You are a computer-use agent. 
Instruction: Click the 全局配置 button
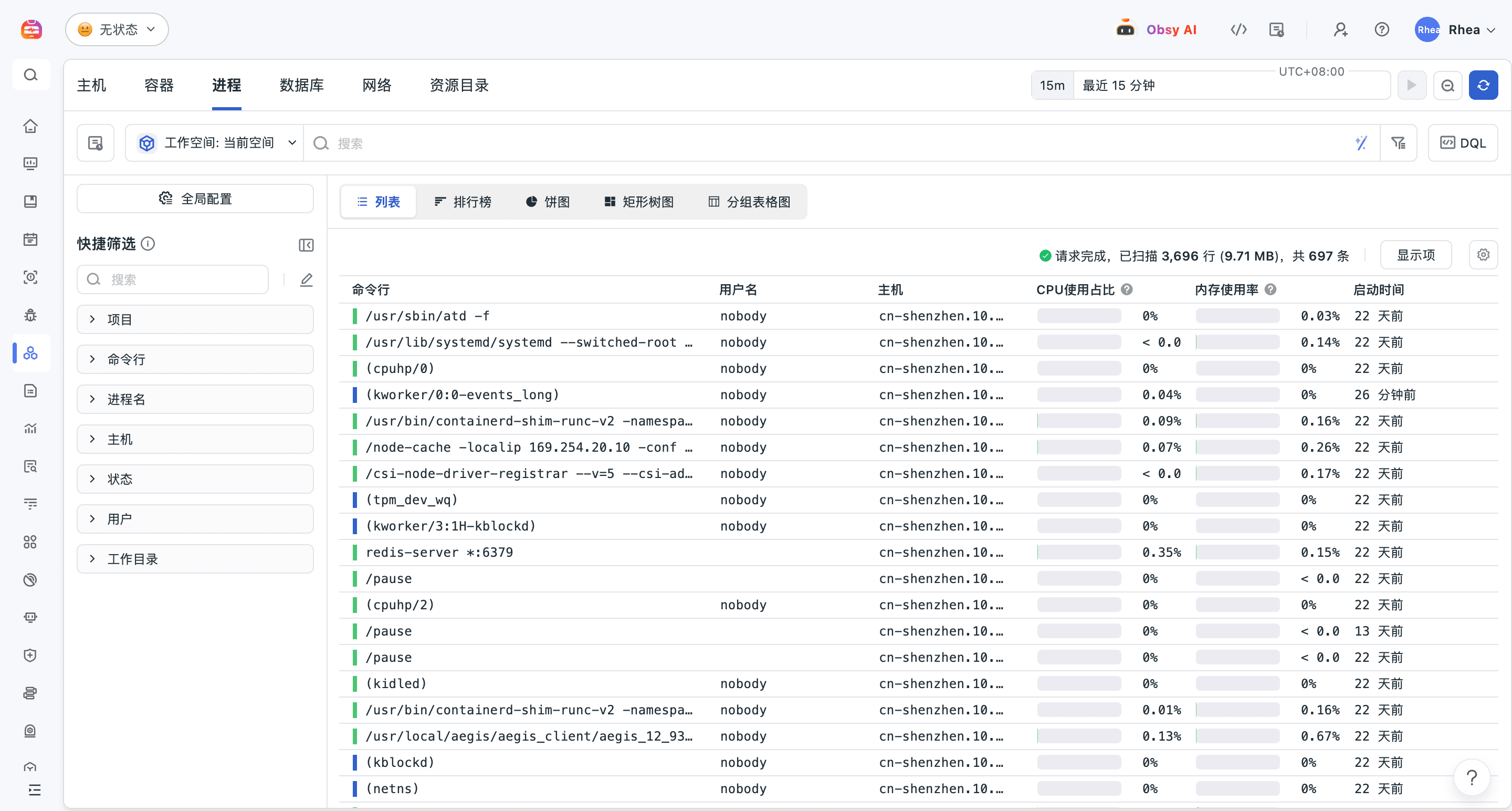point(195,199)
